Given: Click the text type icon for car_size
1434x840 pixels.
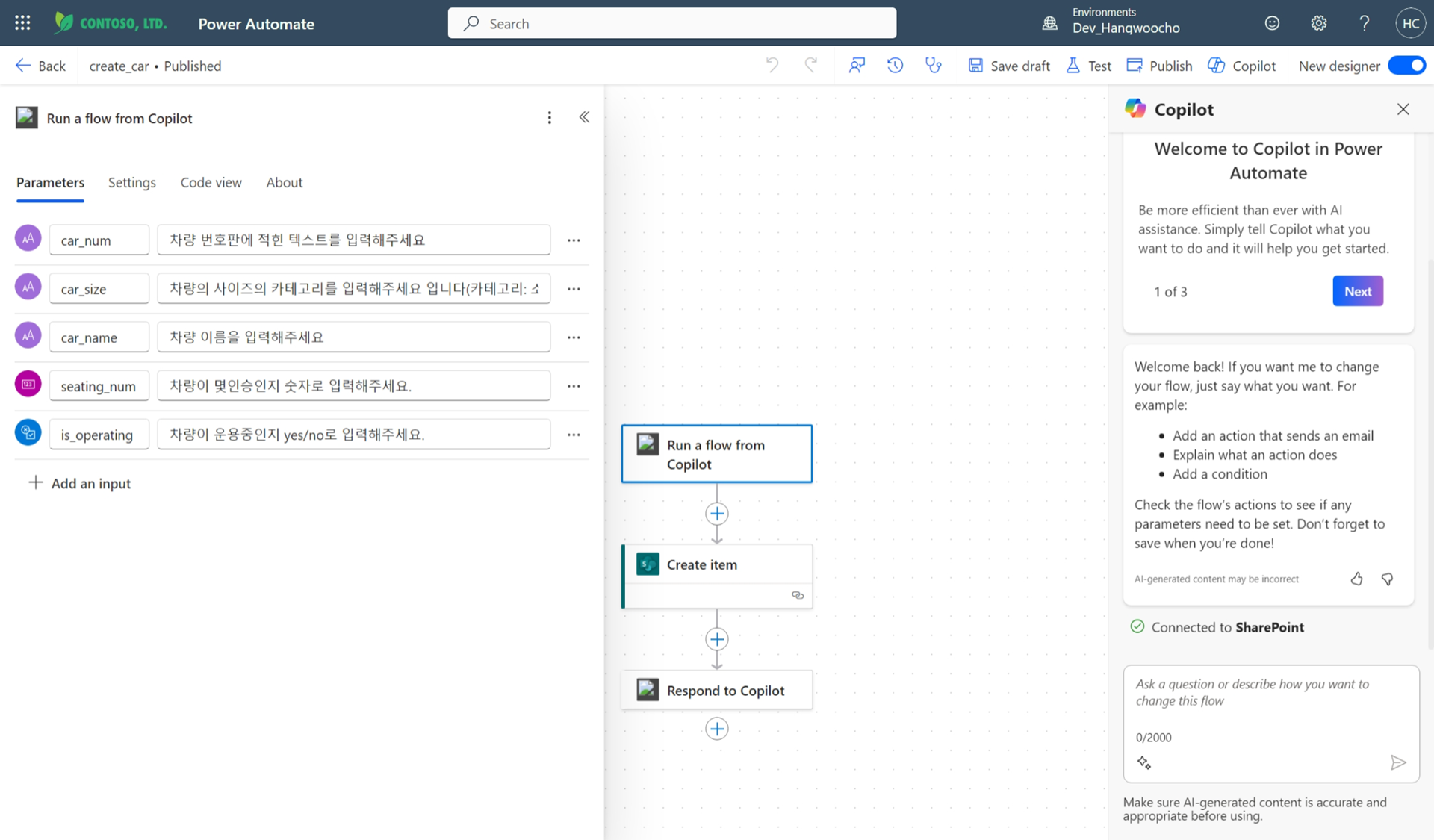Looking at the screenshot, I should point(28,287).
